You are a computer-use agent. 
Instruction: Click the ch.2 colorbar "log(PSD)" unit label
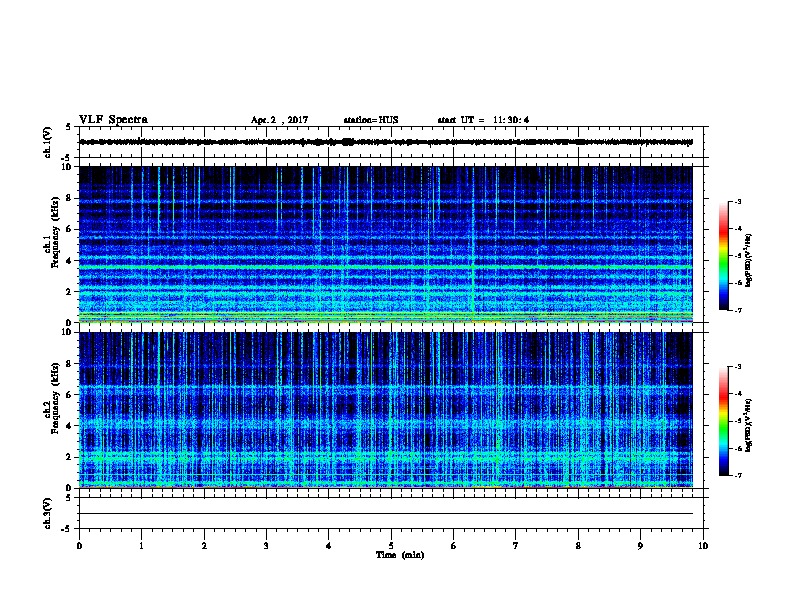click(x=749, y=426)
